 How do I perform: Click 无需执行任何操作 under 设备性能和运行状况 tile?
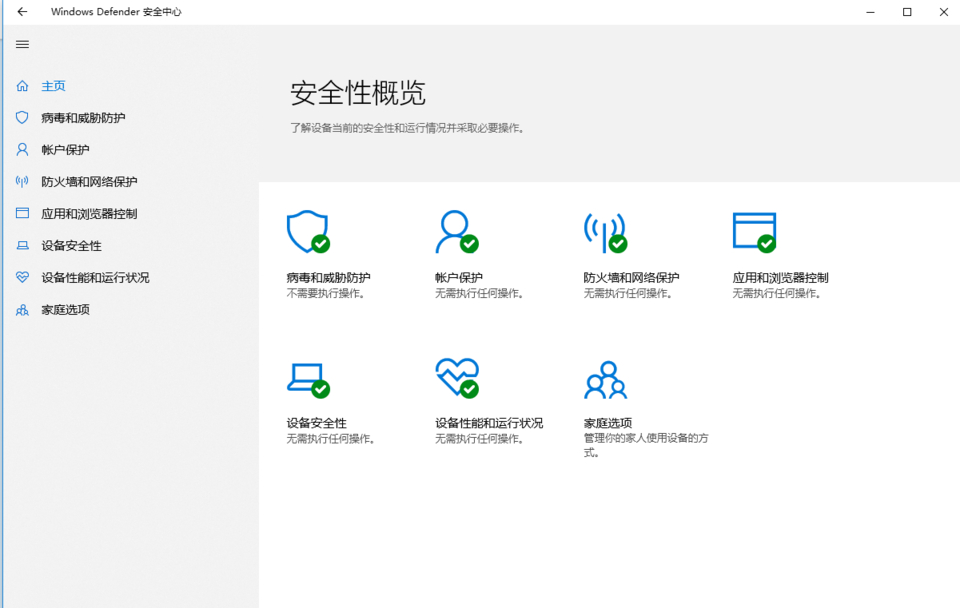coord(480,439)
